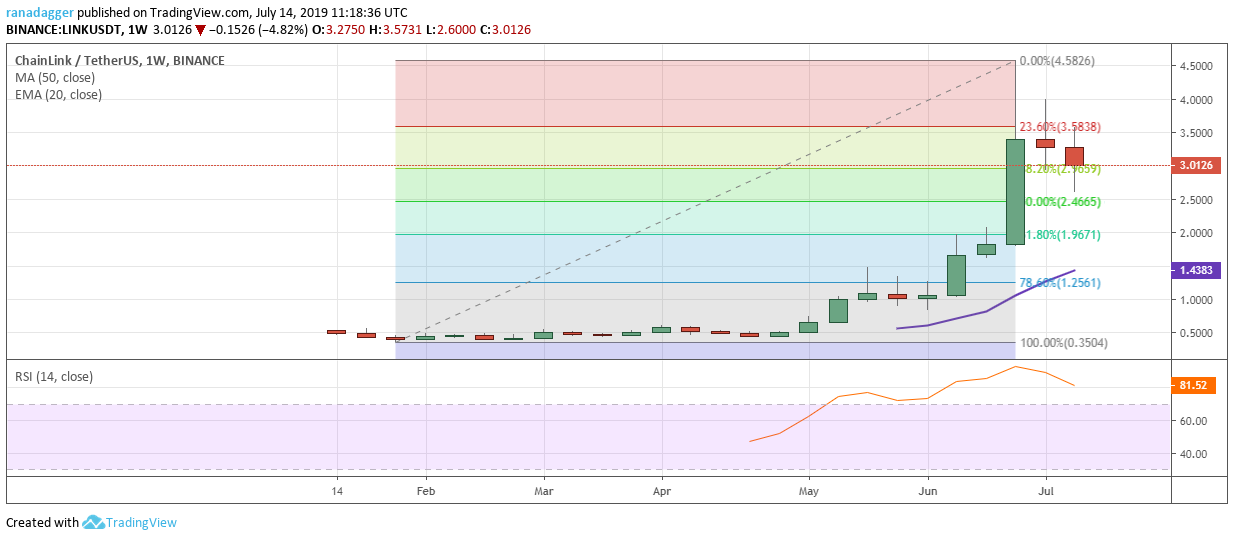The image size is (1234, 540).
Task: Click the Fibonacci label '78.60%(1.2561)'
Action: (x=1060, y=283)
